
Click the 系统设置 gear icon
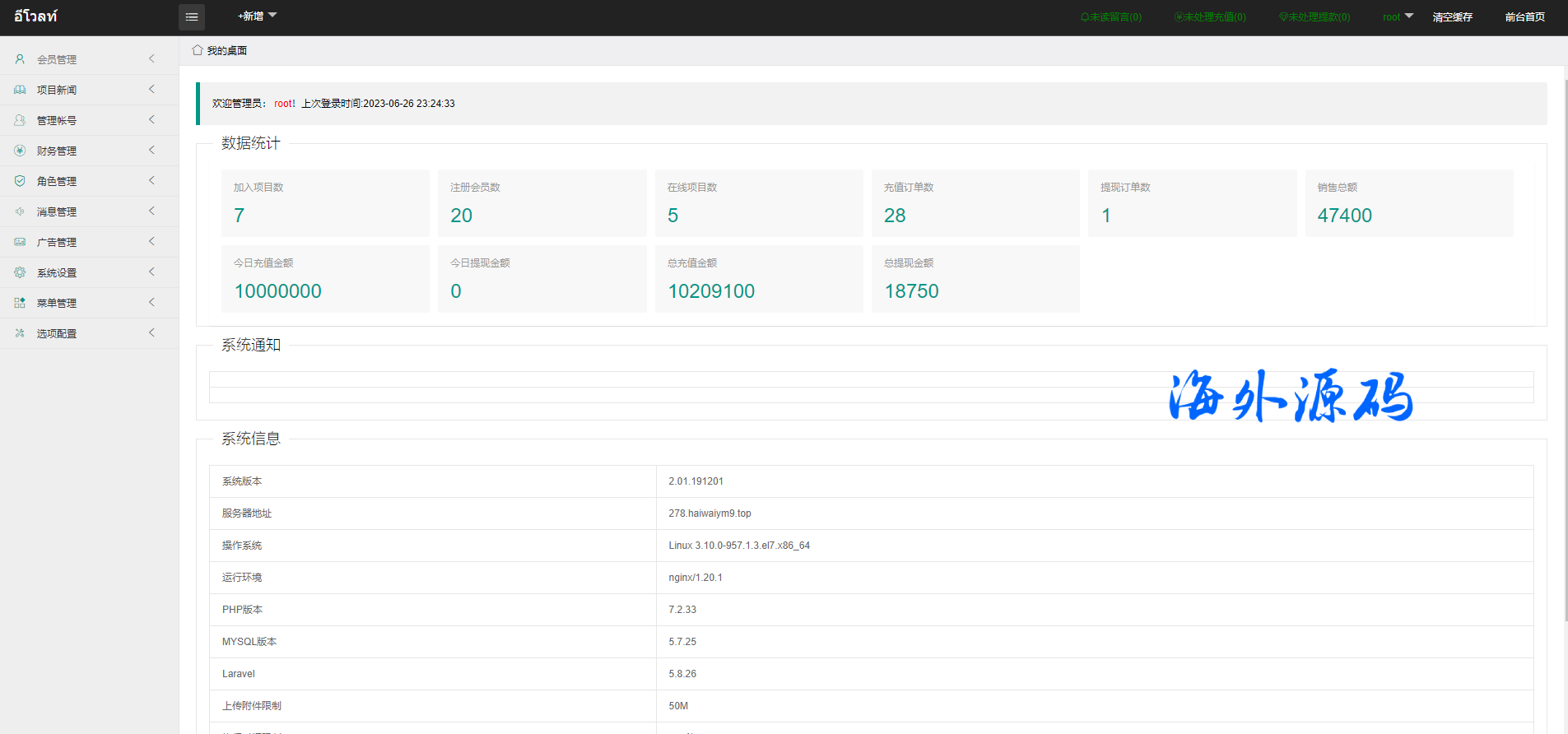point(20,272)
